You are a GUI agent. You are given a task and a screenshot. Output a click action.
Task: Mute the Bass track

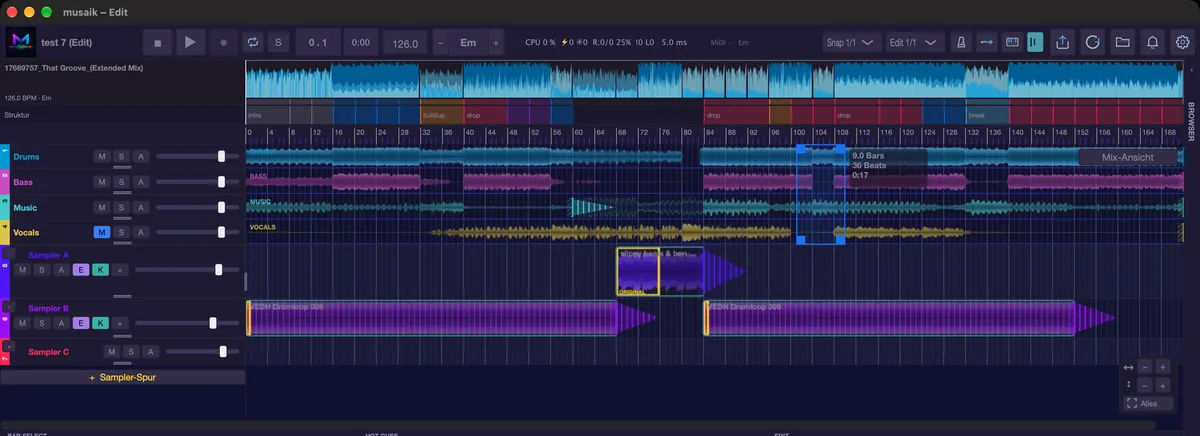[x=101, y=182]
